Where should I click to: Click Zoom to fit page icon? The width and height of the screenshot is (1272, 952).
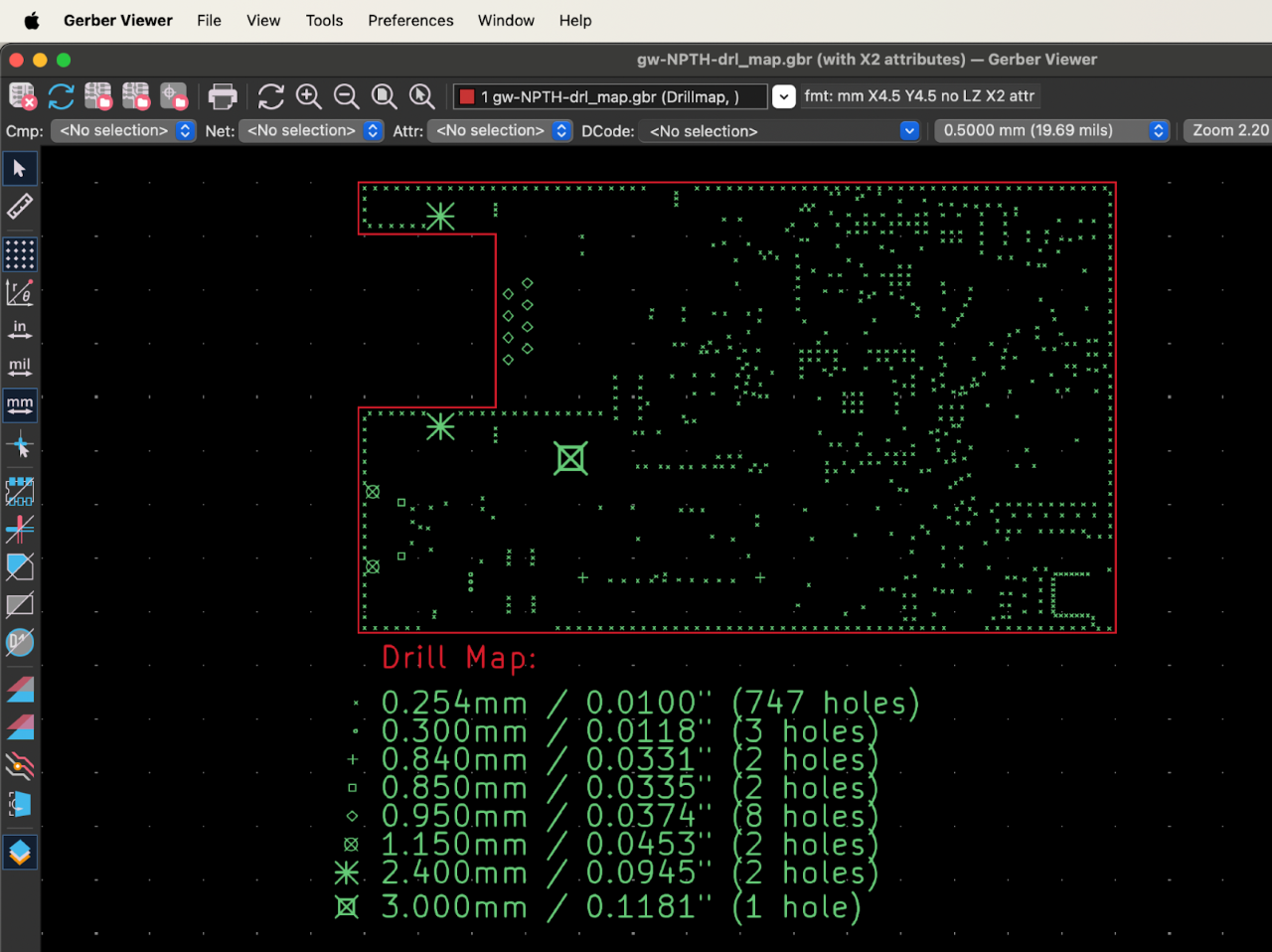click(x=385, y=96)
